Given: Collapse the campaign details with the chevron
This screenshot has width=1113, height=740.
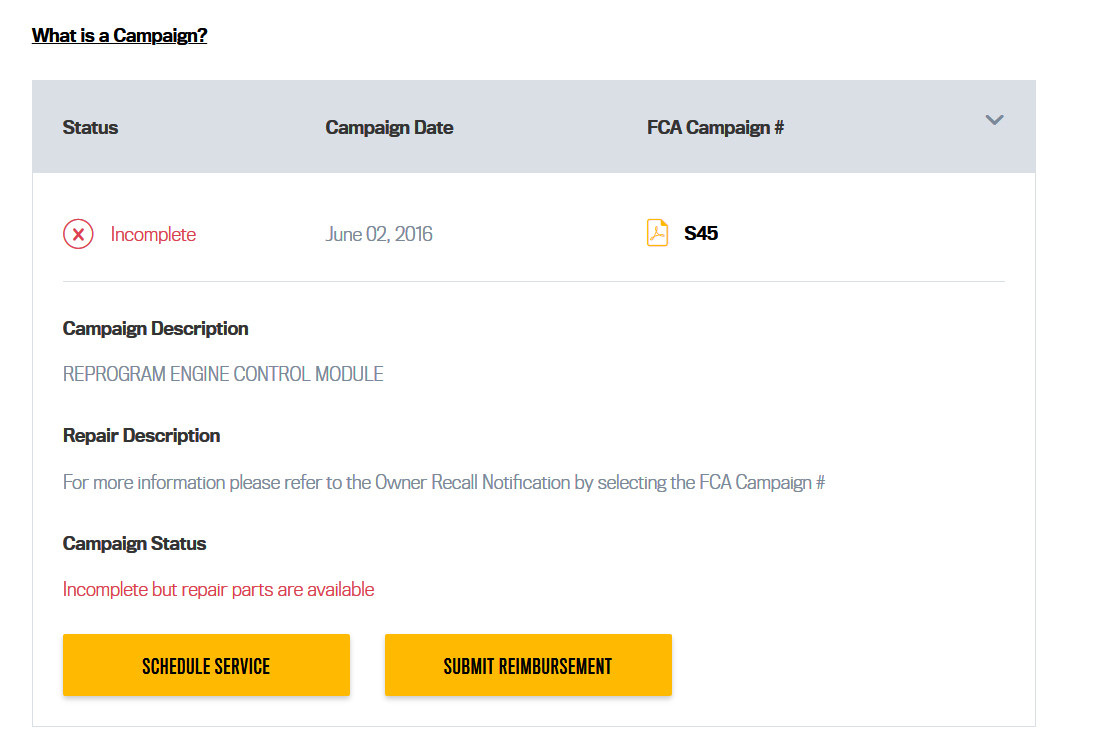Looking at the screenshot, I should pos(994,120).
